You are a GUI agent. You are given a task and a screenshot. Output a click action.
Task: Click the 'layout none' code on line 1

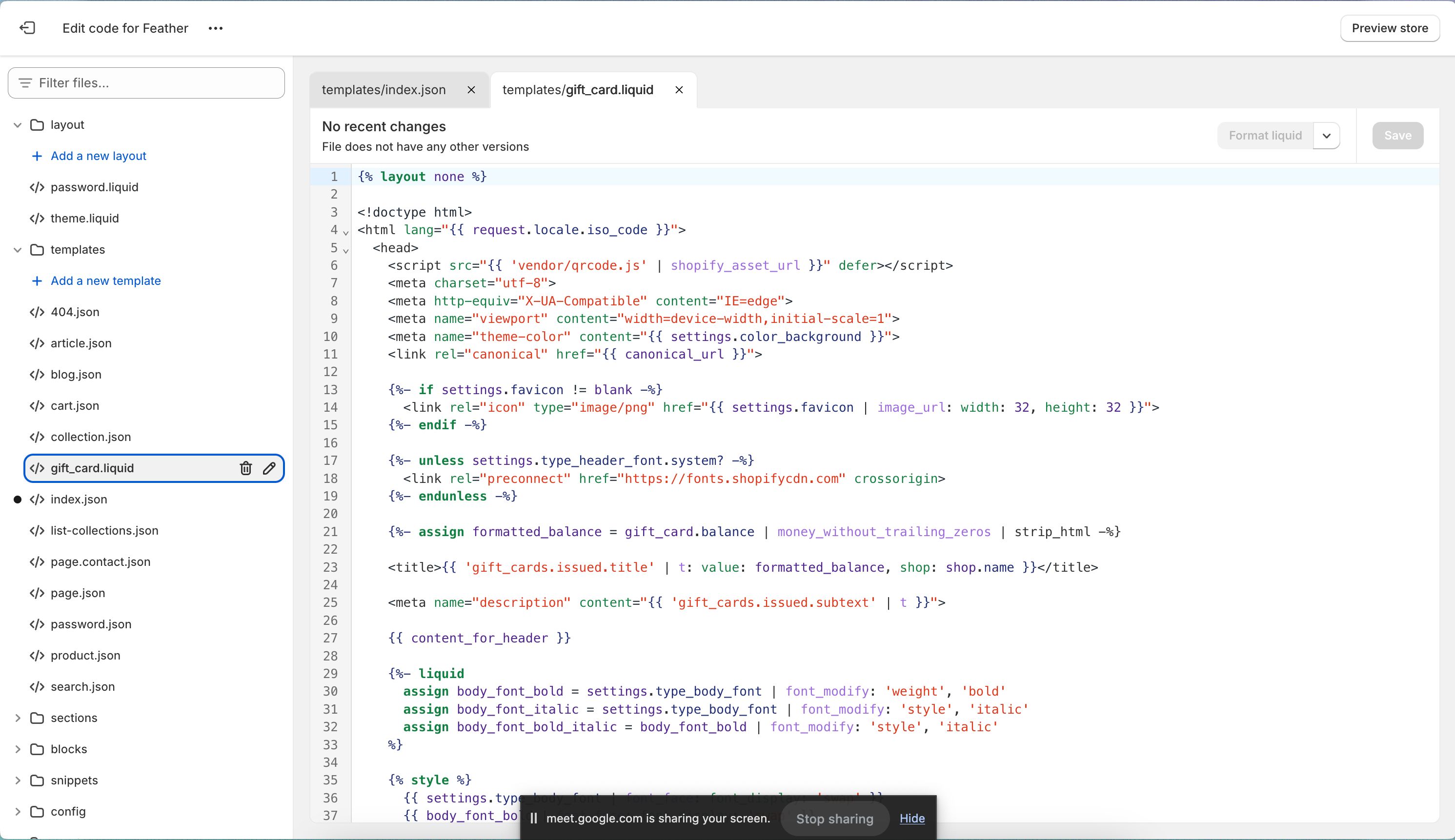click(423, 177)
